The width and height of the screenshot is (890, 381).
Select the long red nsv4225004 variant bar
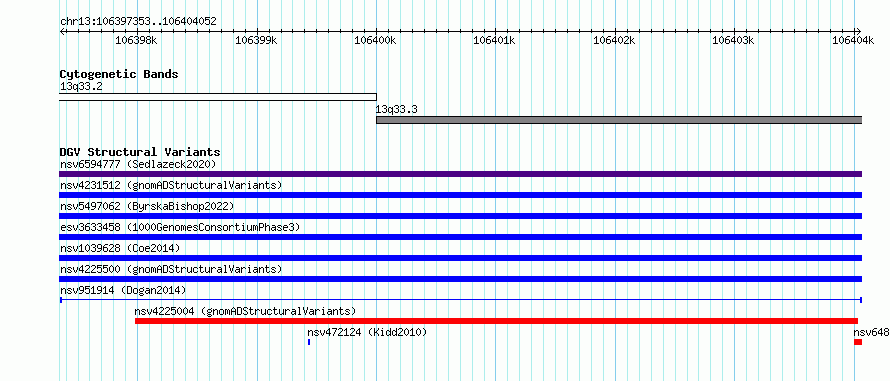point(496,321)
